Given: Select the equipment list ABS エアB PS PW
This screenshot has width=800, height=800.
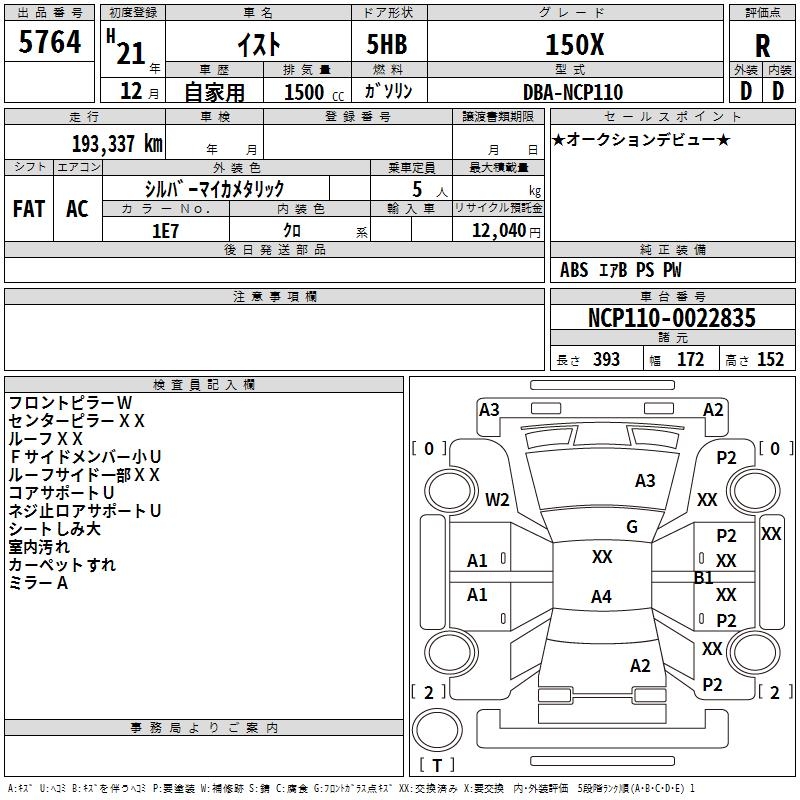Looking at the screenshot, I should click(x=620, y=270).
